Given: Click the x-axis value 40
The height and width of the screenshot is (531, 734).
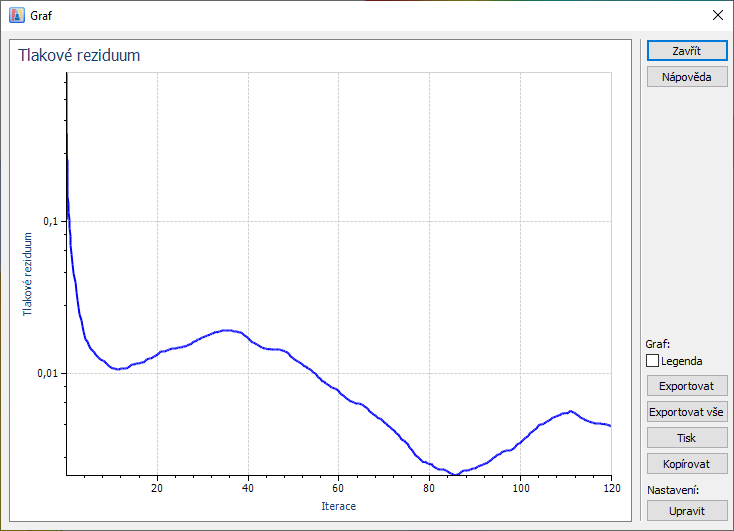Looking at the screenshot, I should [x=248, y=488].
